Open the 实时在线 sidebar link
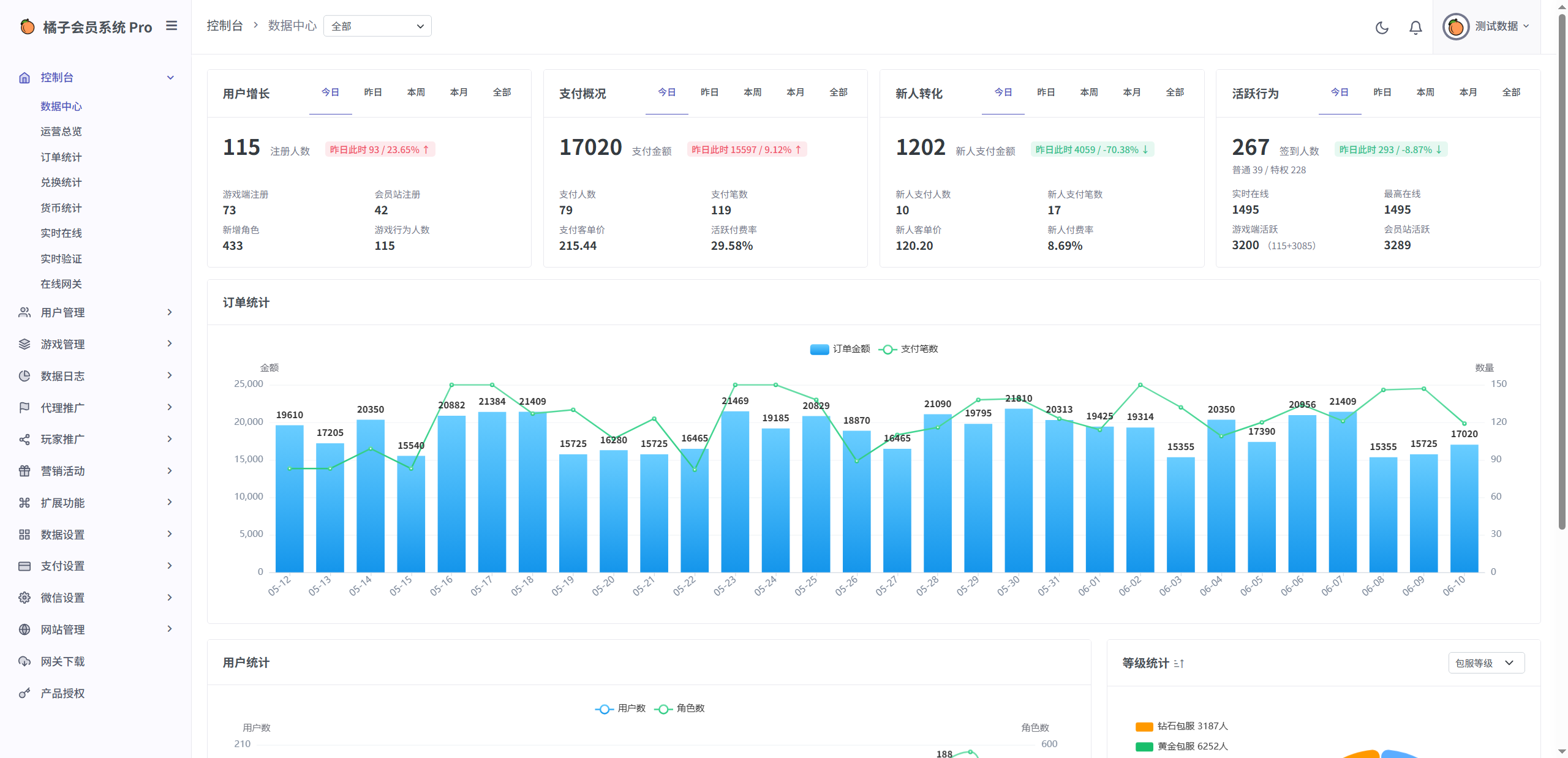Image resolution: width=1568 pixels, height=758 pixels. pyautogui.click(x=61, y=233)
